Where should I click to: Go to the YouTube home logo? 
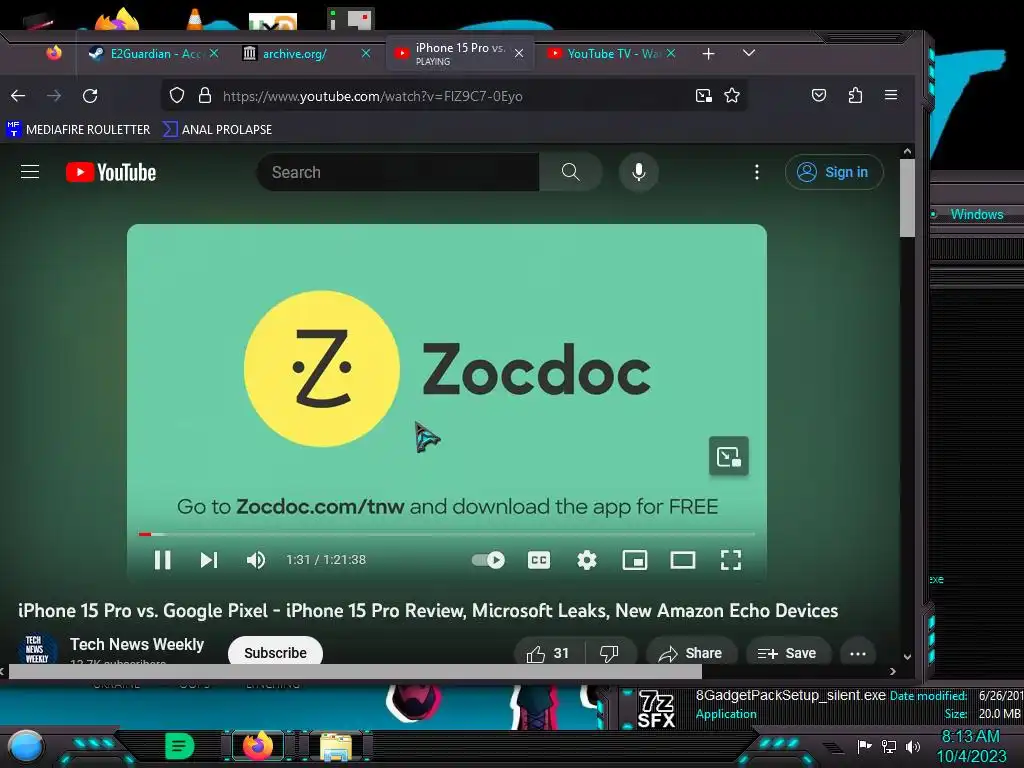point(111,172)
